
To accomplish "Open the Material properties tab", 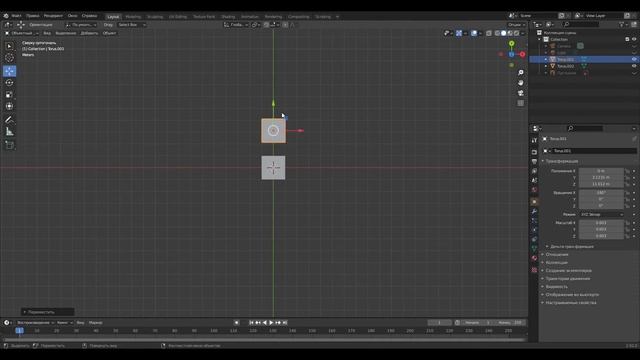I will tap(534, 258).
